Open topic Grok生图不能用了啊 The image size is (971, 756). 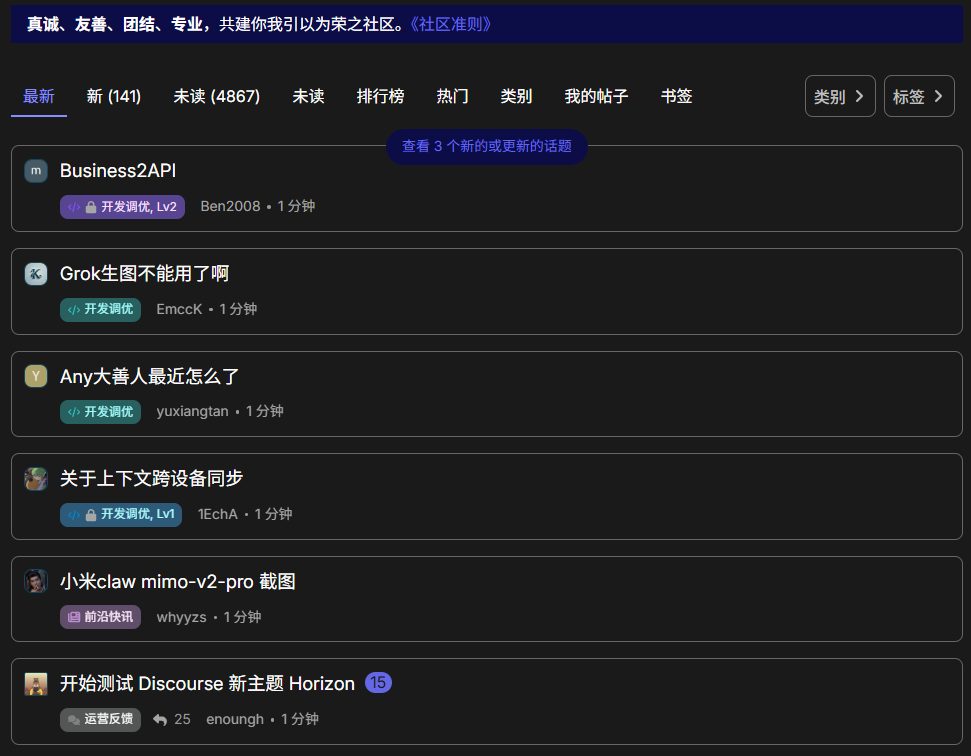coord(144,274)
